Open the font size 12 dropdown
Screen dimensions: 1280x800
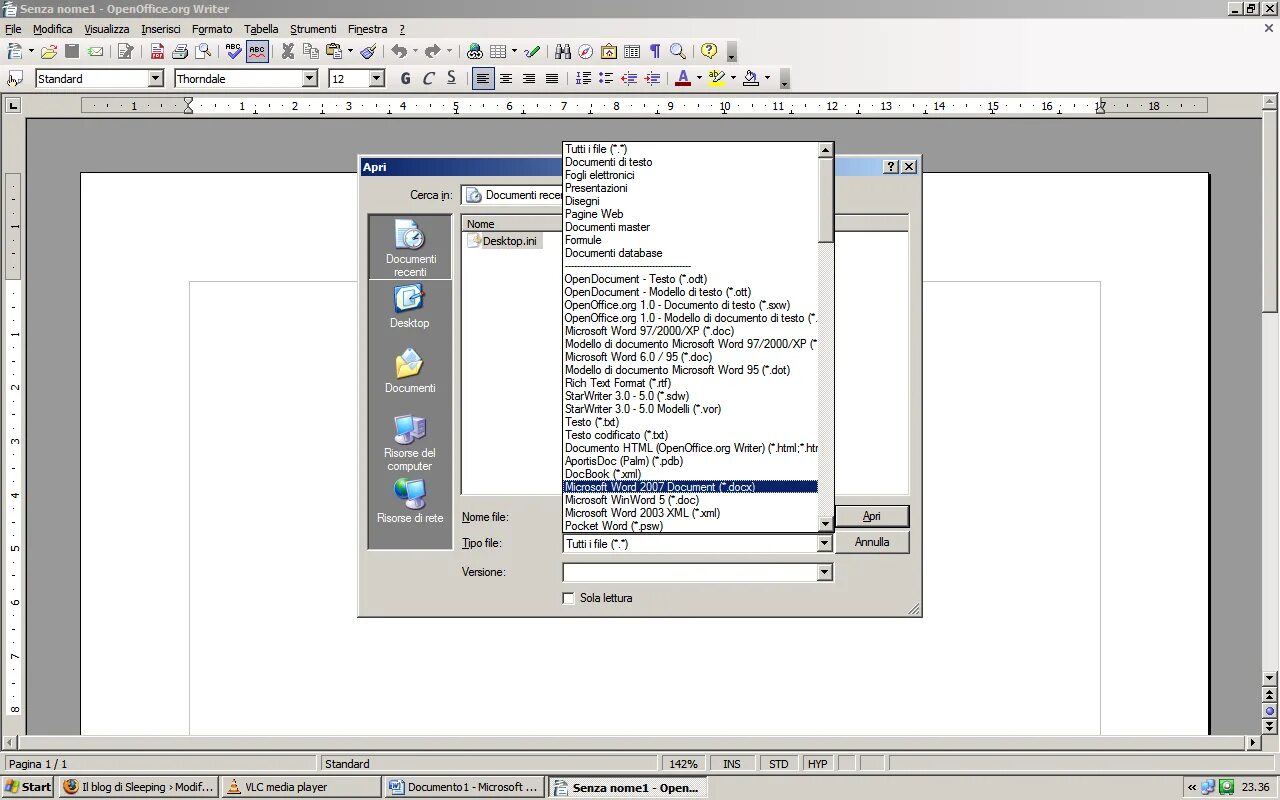pyautogui.click(x=377, y=78)
